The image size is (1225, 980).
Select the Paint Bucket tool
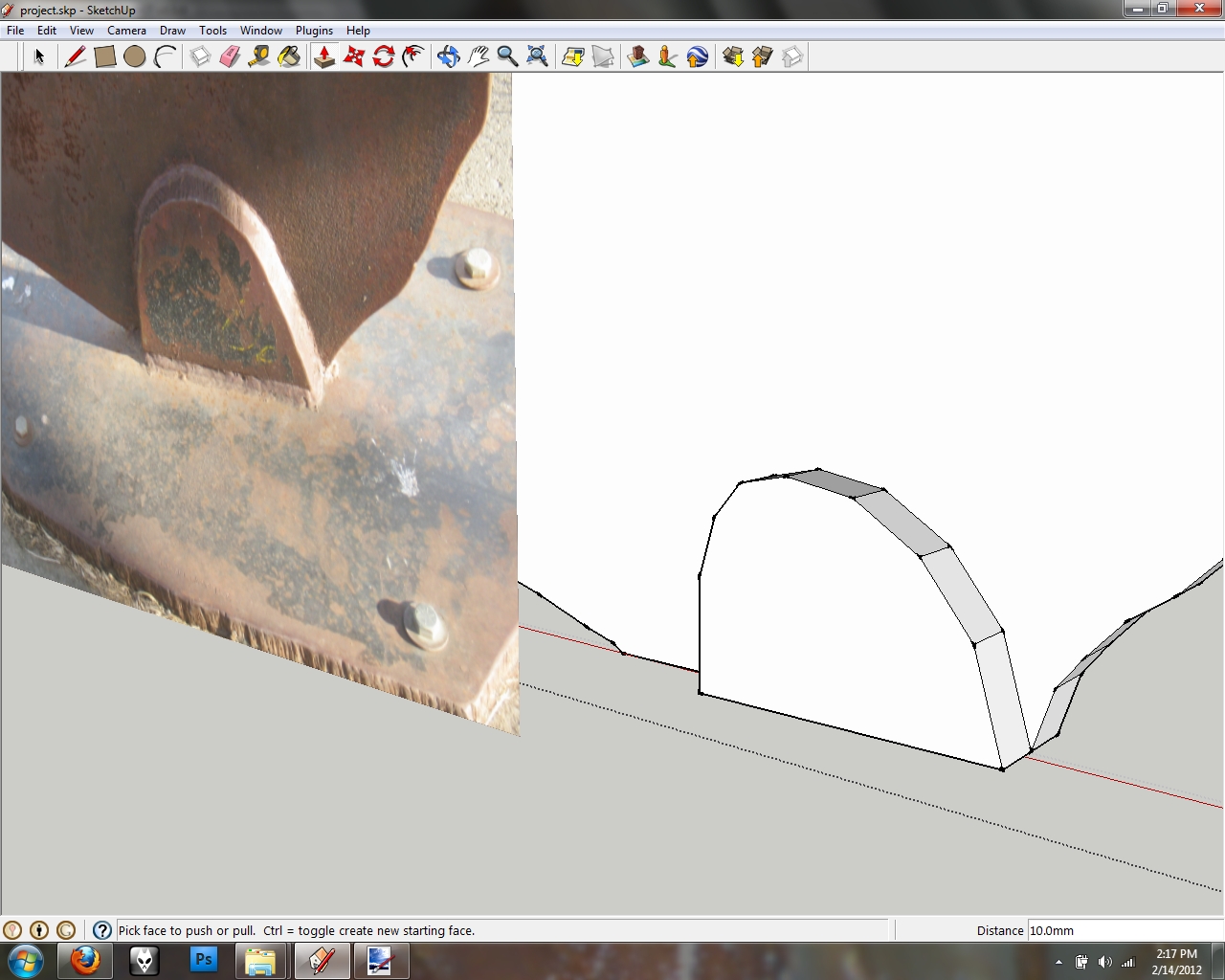tap(289, 56)
